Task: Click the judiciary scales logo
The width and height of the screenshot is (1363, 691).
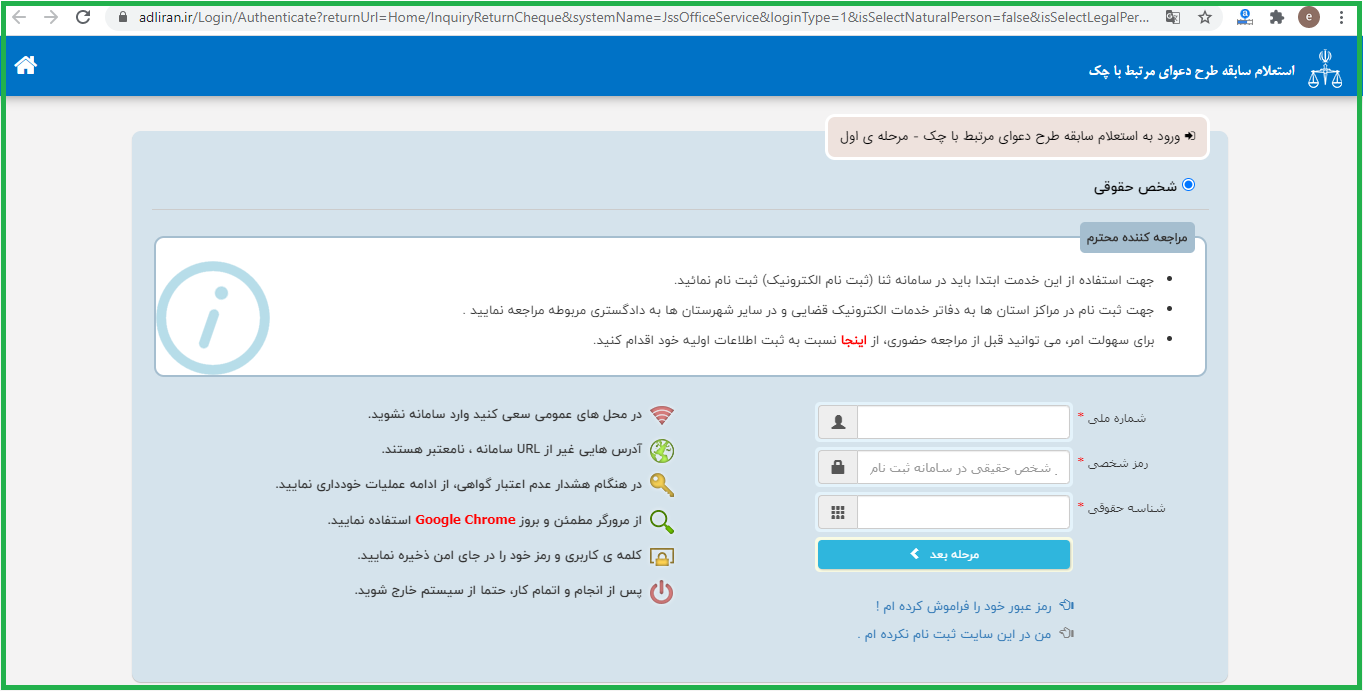Action: (x=1325, y=71)
